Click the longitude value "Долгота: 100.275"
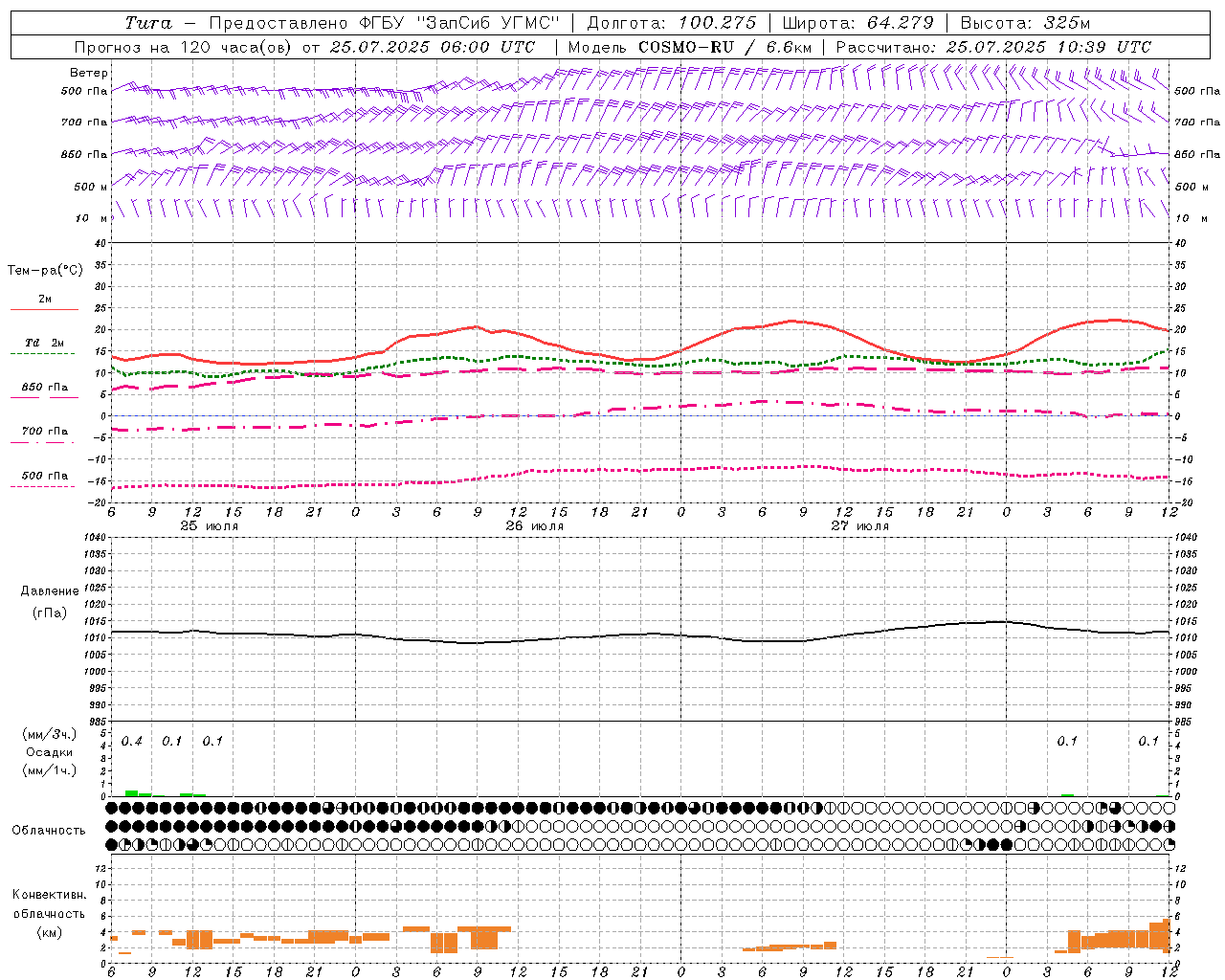This screenshot has width=1225, height=980. pyautogui.click(x=671, y=23)
